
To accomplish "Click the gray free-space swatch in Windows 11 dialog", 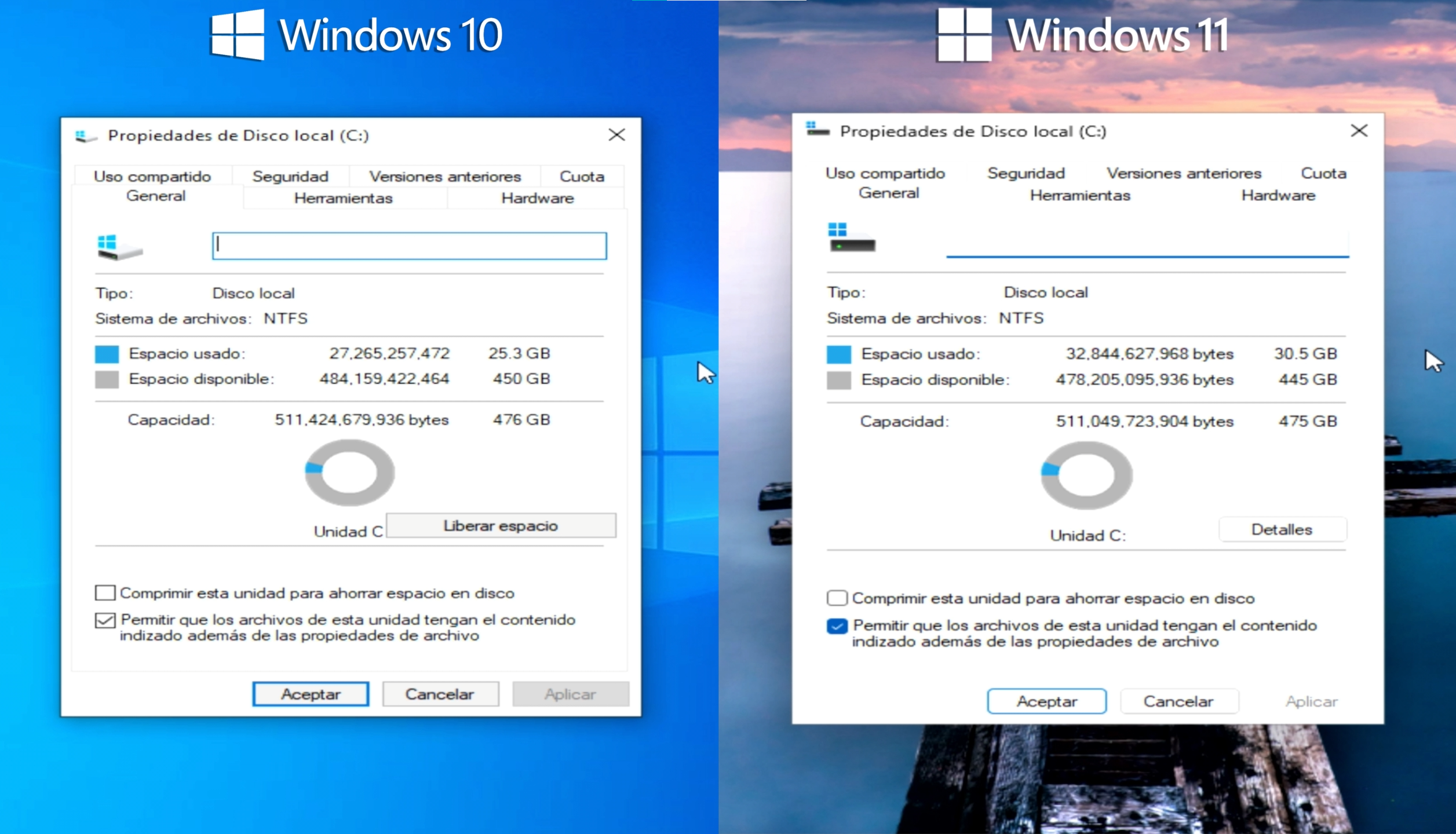I will 839,381.
